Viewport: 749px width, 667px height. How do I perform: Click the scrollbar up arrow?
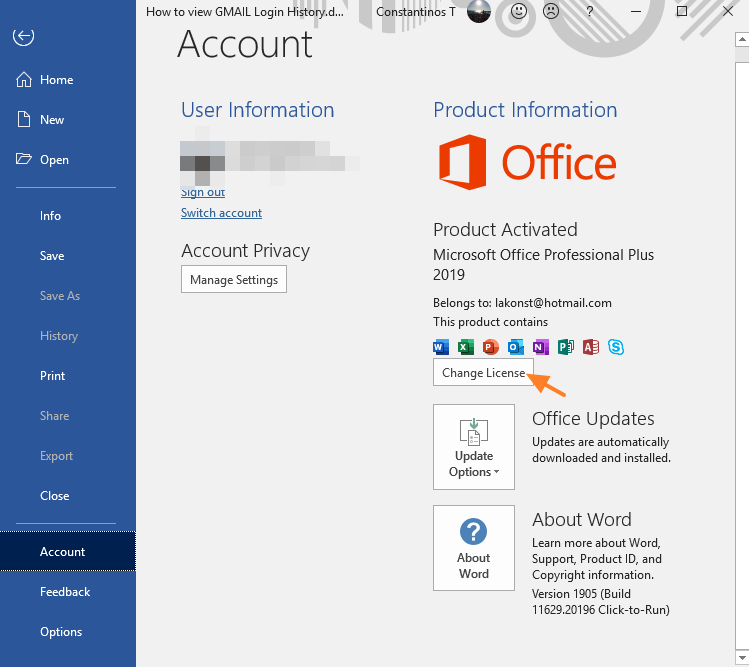pyautogui.click(x=742, y=40)
